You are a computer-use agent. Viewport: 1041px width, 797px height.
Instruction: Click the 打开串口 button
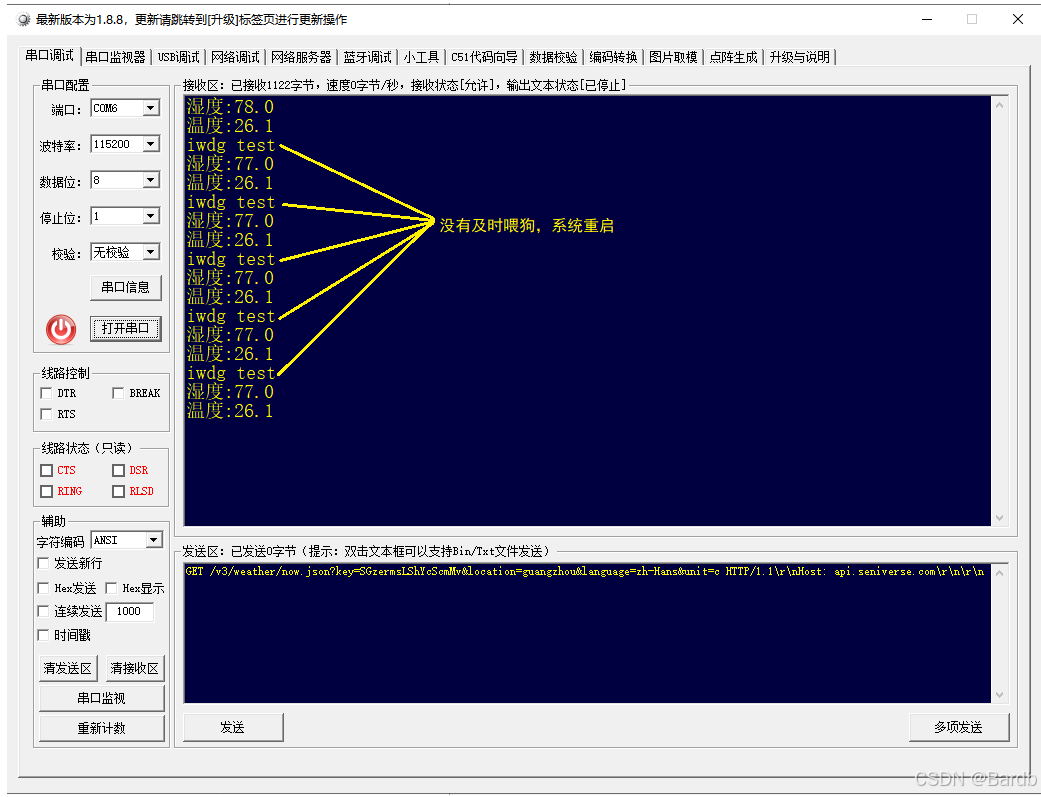click(x=125, y=329)
